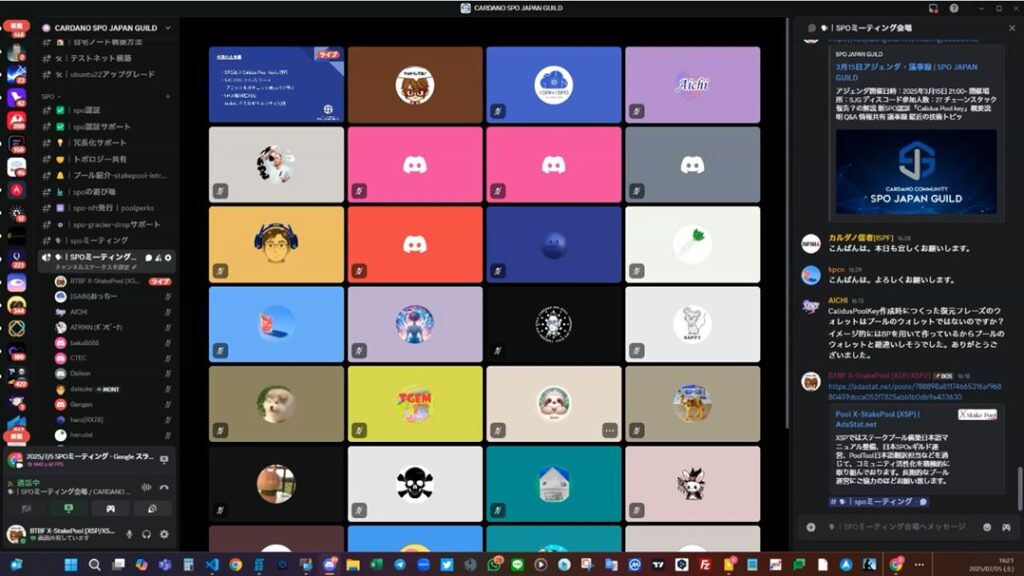Click the カルダノ信者[ISPF] username in chat
The image size is (1024, 576).
click(861, 238)
